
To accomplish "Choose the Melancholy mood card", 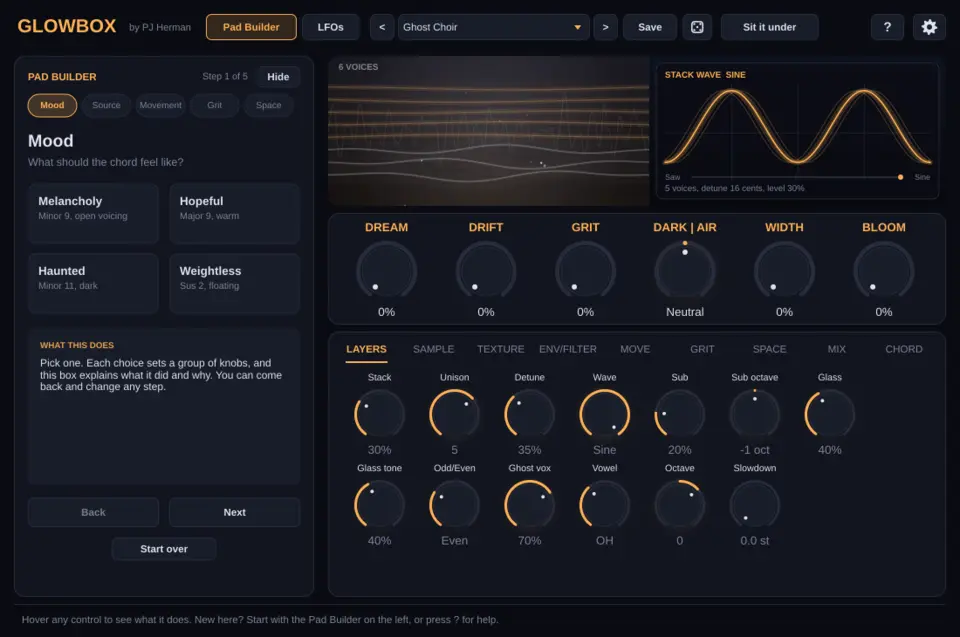I will (x=93, y=213).
